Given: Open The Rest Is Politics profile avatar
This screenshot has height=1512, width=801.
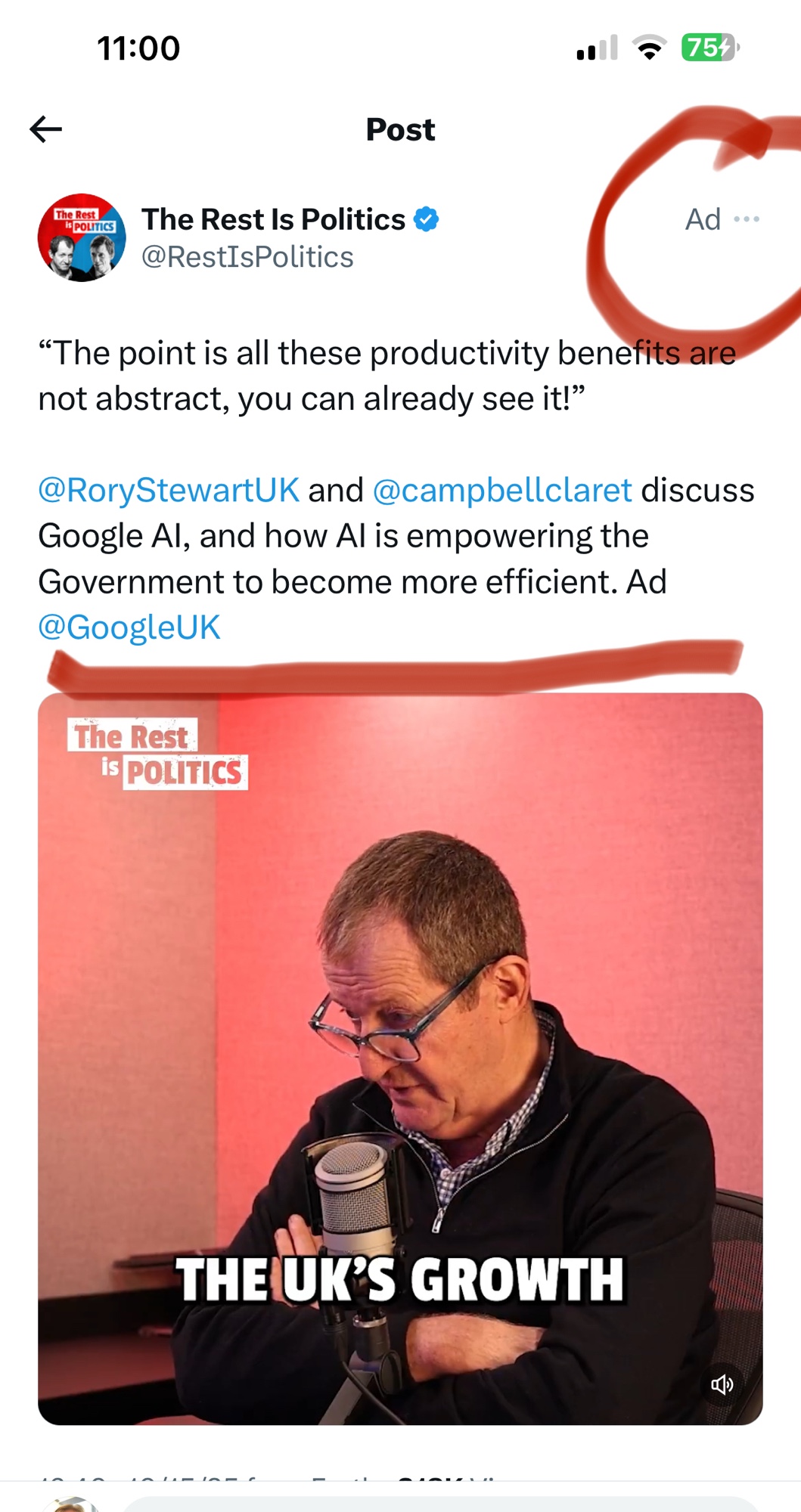Looking at the screenshot, I should point(82,237).
